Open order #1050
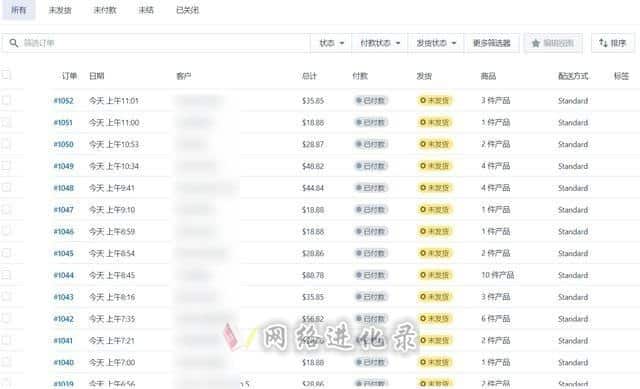The width and height of the screenshot is (640, 389). (x=64, y=144)
